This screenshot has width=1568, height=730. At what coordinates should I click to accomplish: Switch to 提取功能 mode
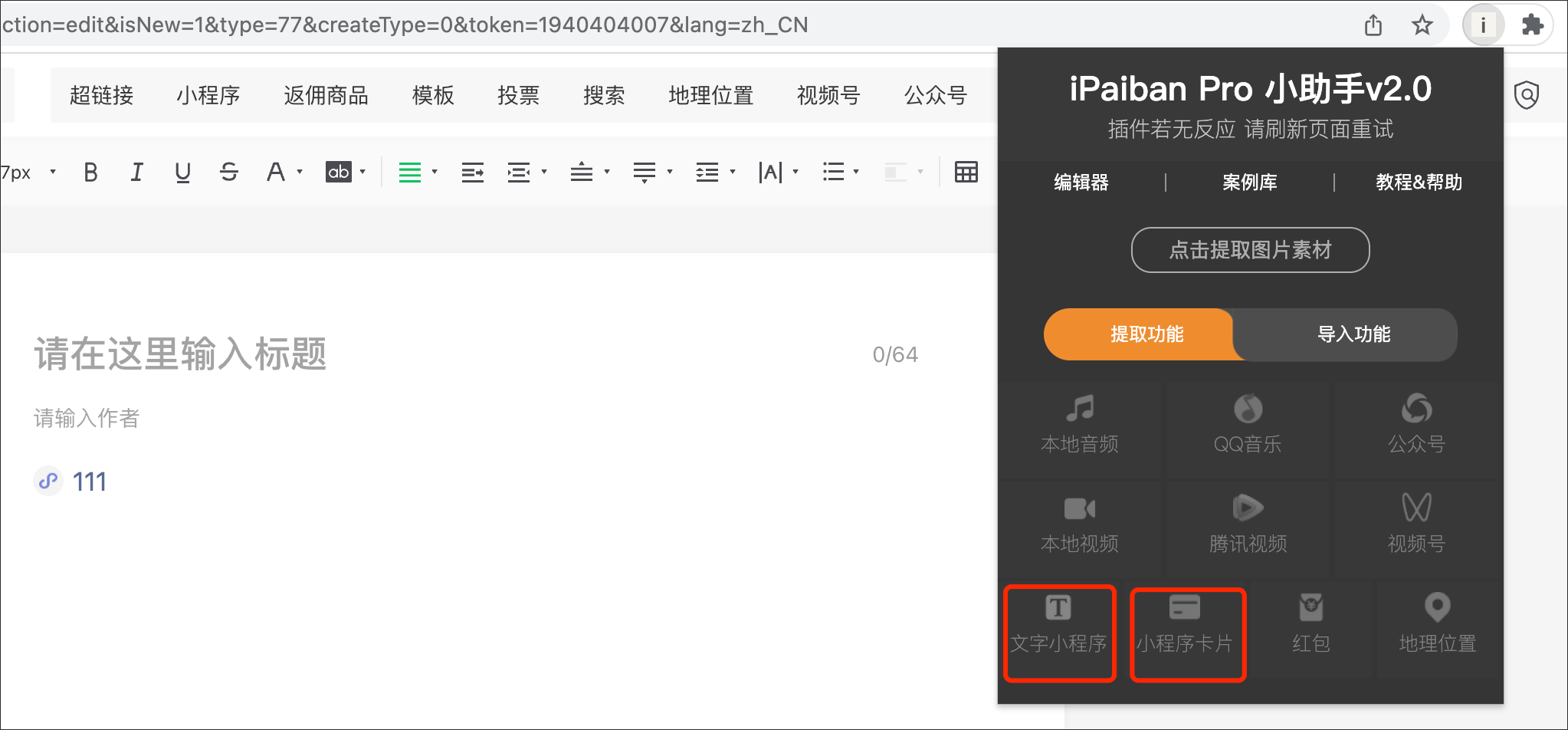point(1146,334)
